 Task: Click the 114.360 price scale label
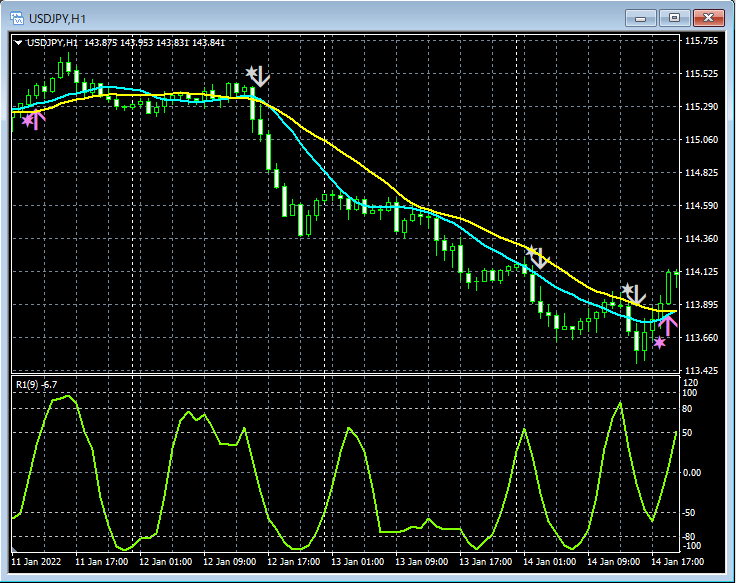(701, 238)
